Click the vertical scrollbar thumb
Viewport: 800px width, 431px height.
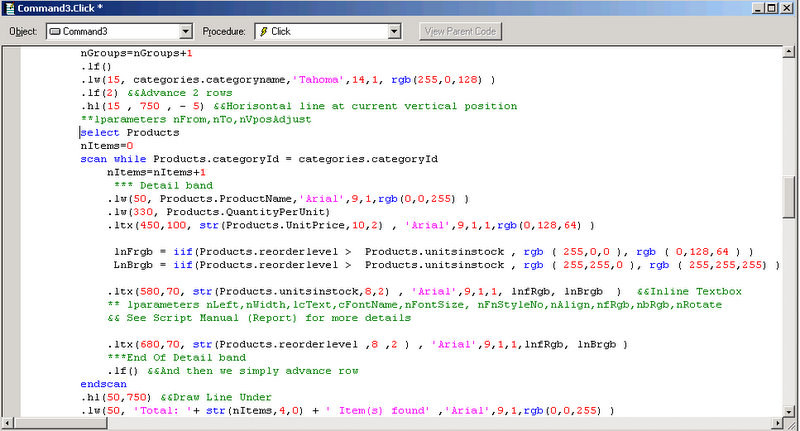click(789, 197)
